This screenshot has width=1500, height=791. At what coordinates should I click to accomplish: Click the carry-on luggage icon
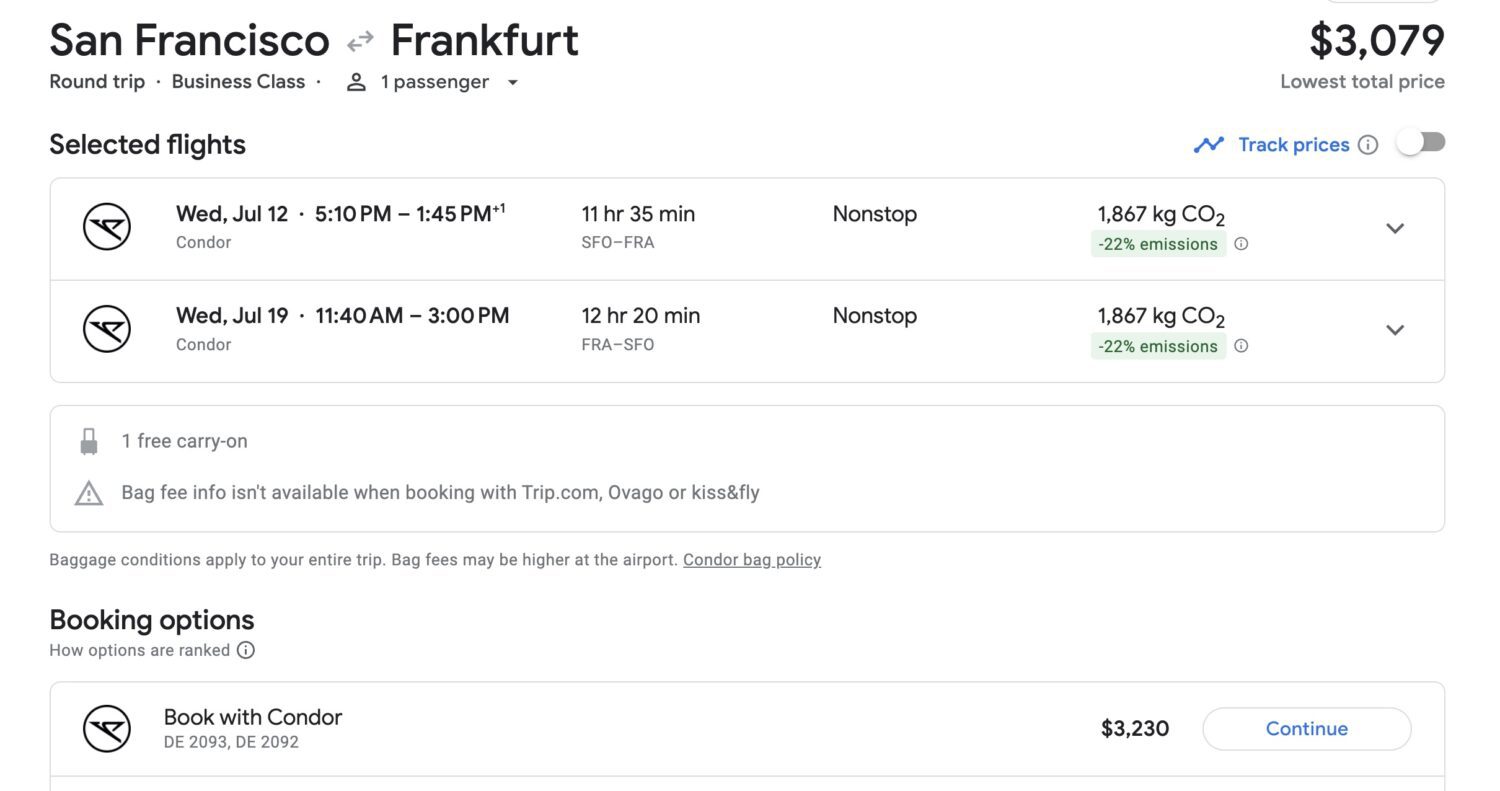point(89,440)
